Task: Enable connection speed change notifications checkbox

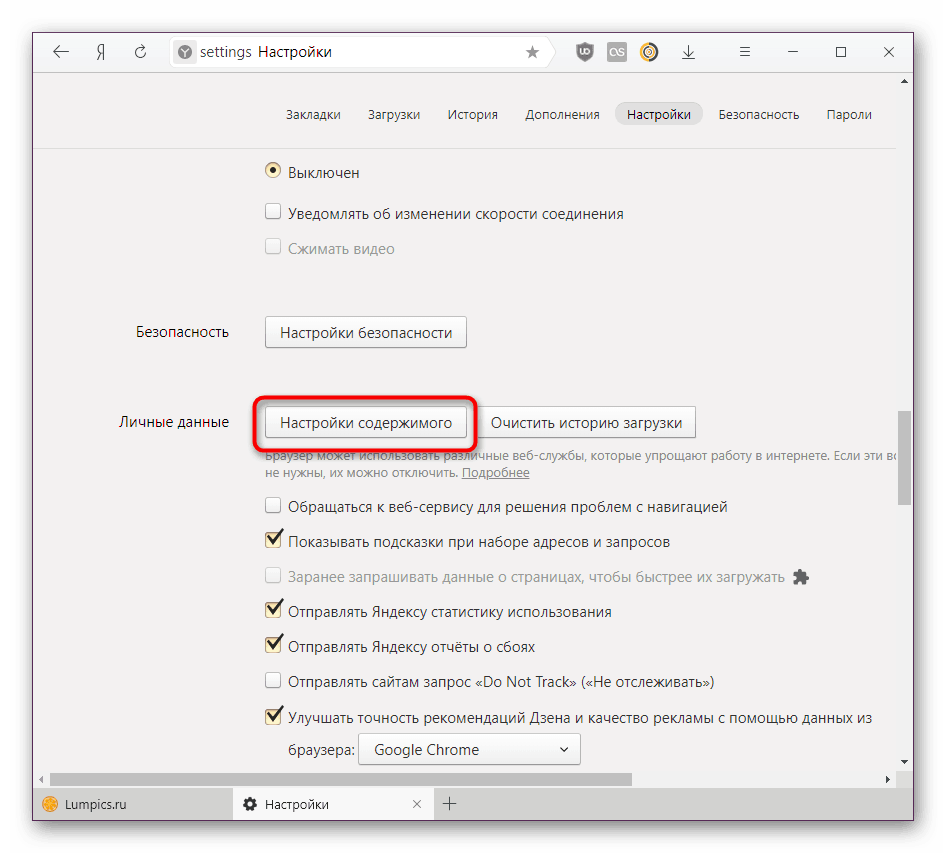Action: coord(273,212)
